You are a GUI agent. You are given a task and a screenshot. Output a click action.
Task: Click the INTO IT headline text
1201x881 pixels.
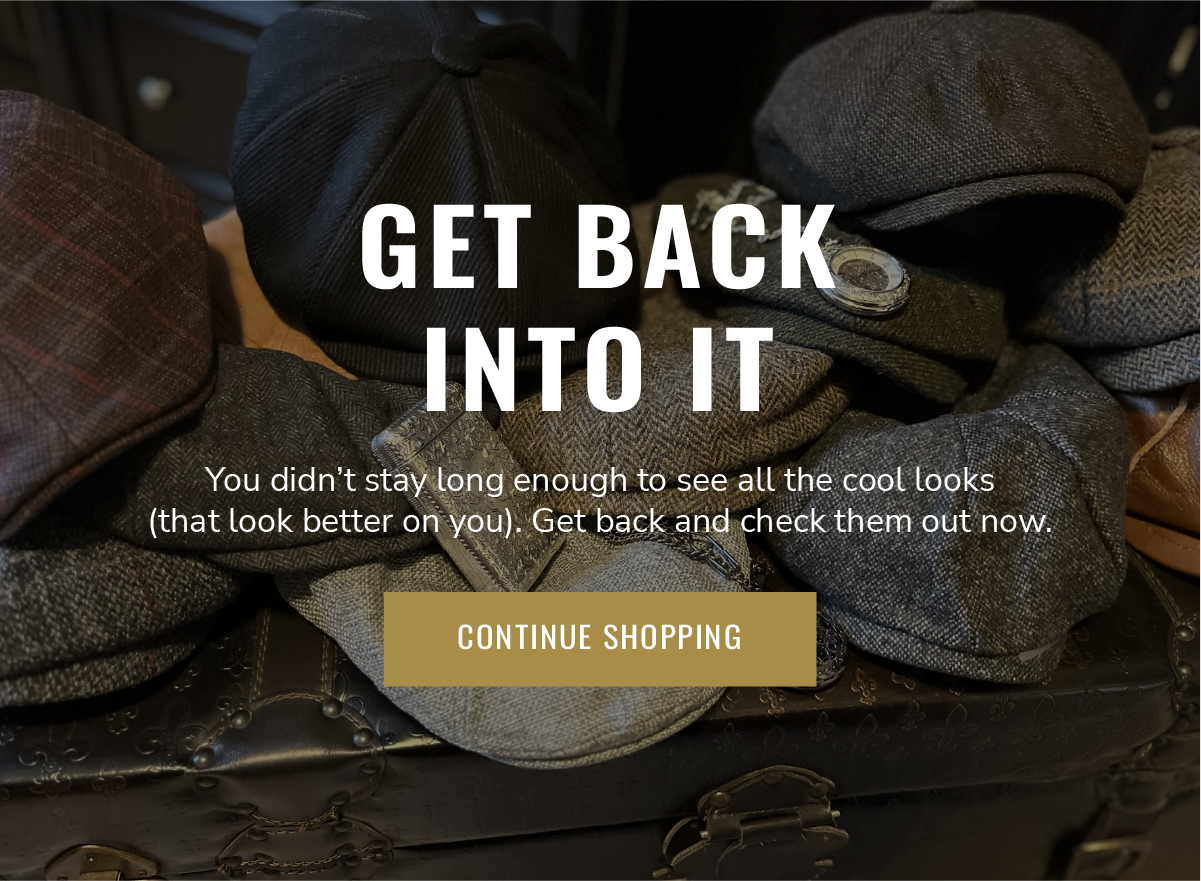tap(600, 368)
